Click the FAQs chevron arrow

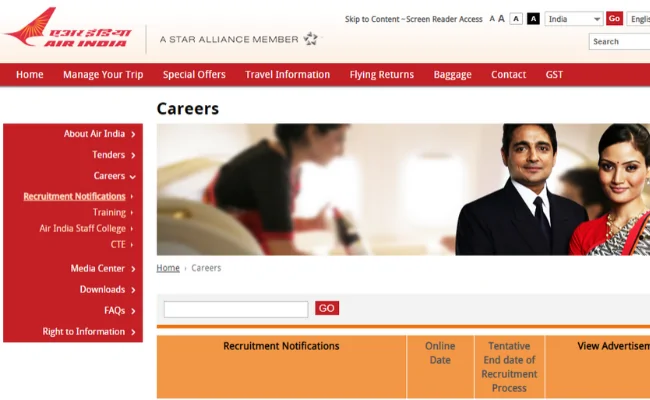[133, 311]
